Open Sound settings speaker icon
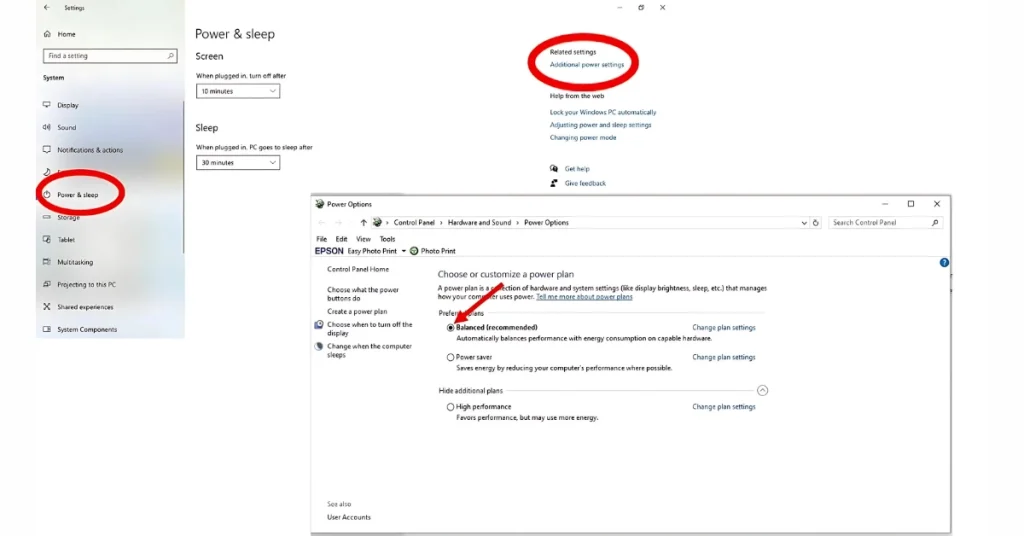 click(46, 127)
